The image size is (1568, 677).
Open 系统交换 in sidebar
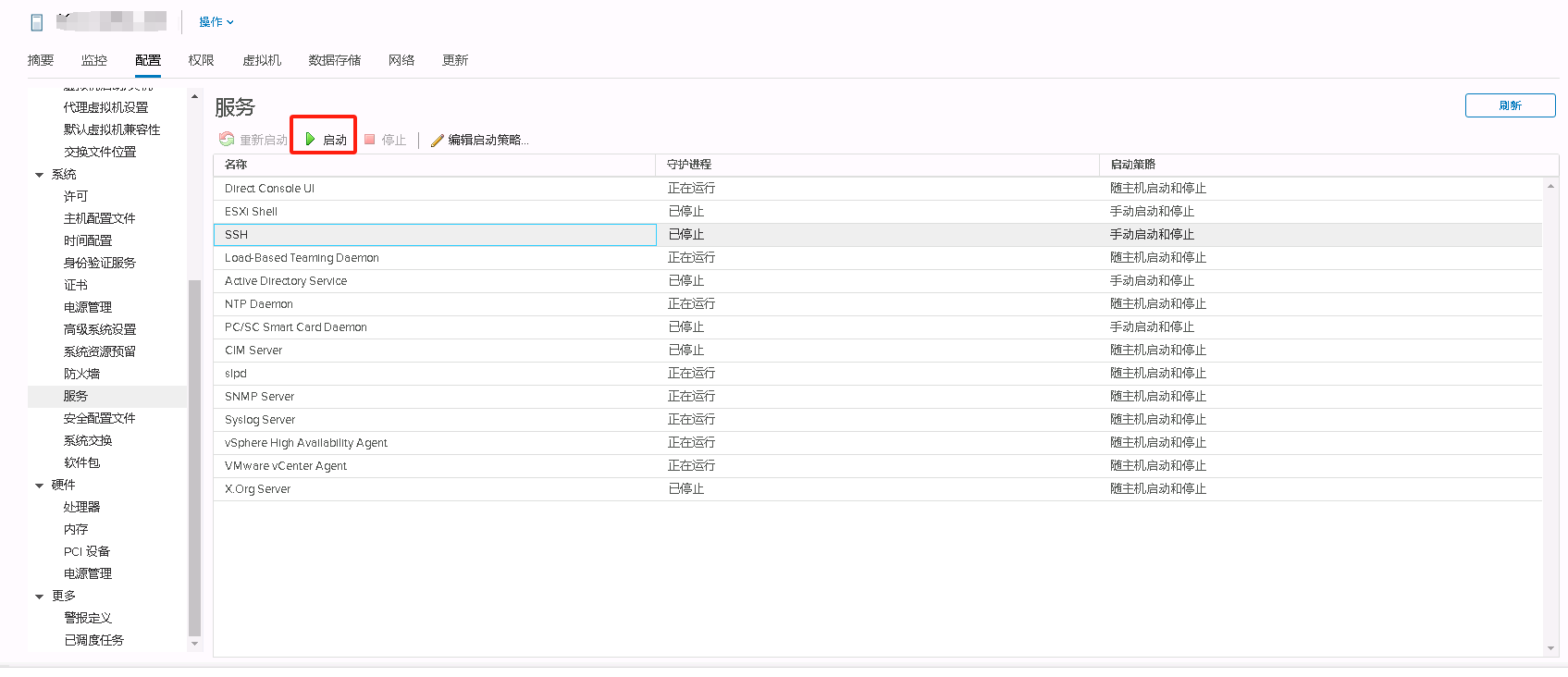point(88,440)
